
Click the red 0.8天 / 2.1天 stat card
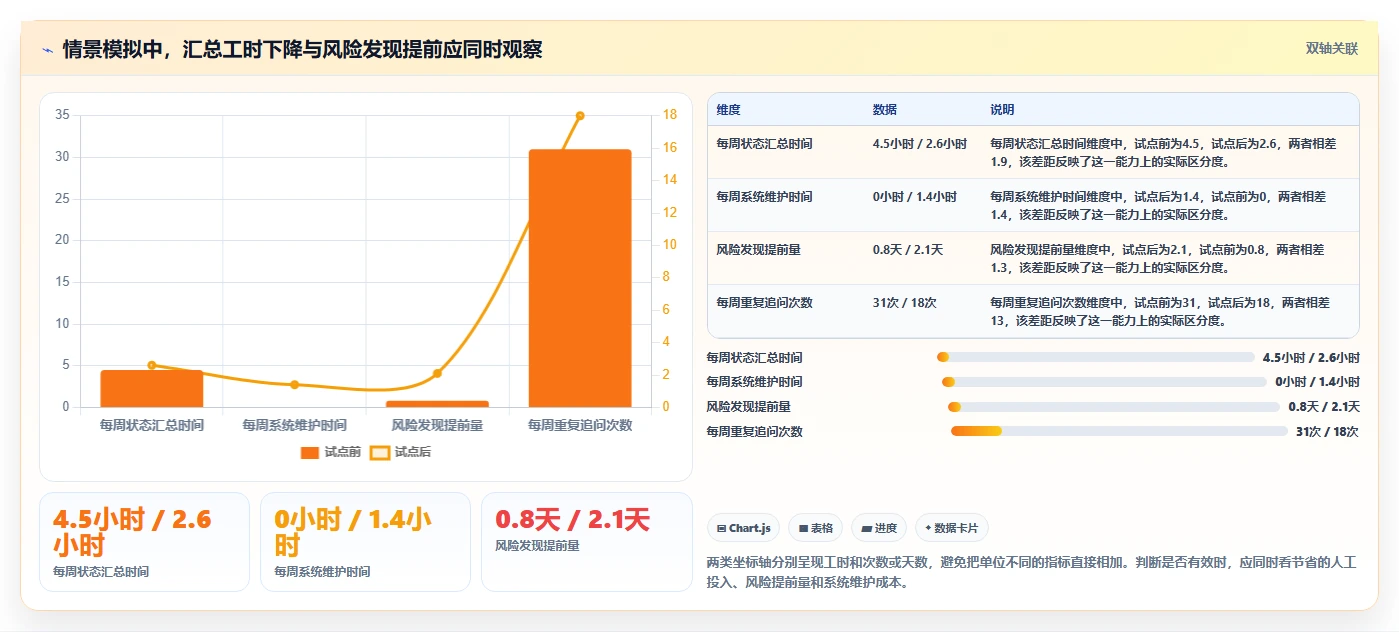(587, 542)
